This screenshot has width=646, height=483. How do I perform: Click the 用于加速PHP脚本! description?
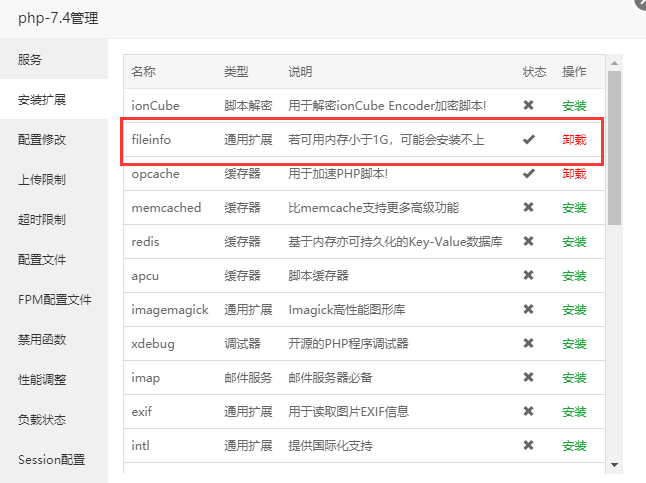click(338, 174)
